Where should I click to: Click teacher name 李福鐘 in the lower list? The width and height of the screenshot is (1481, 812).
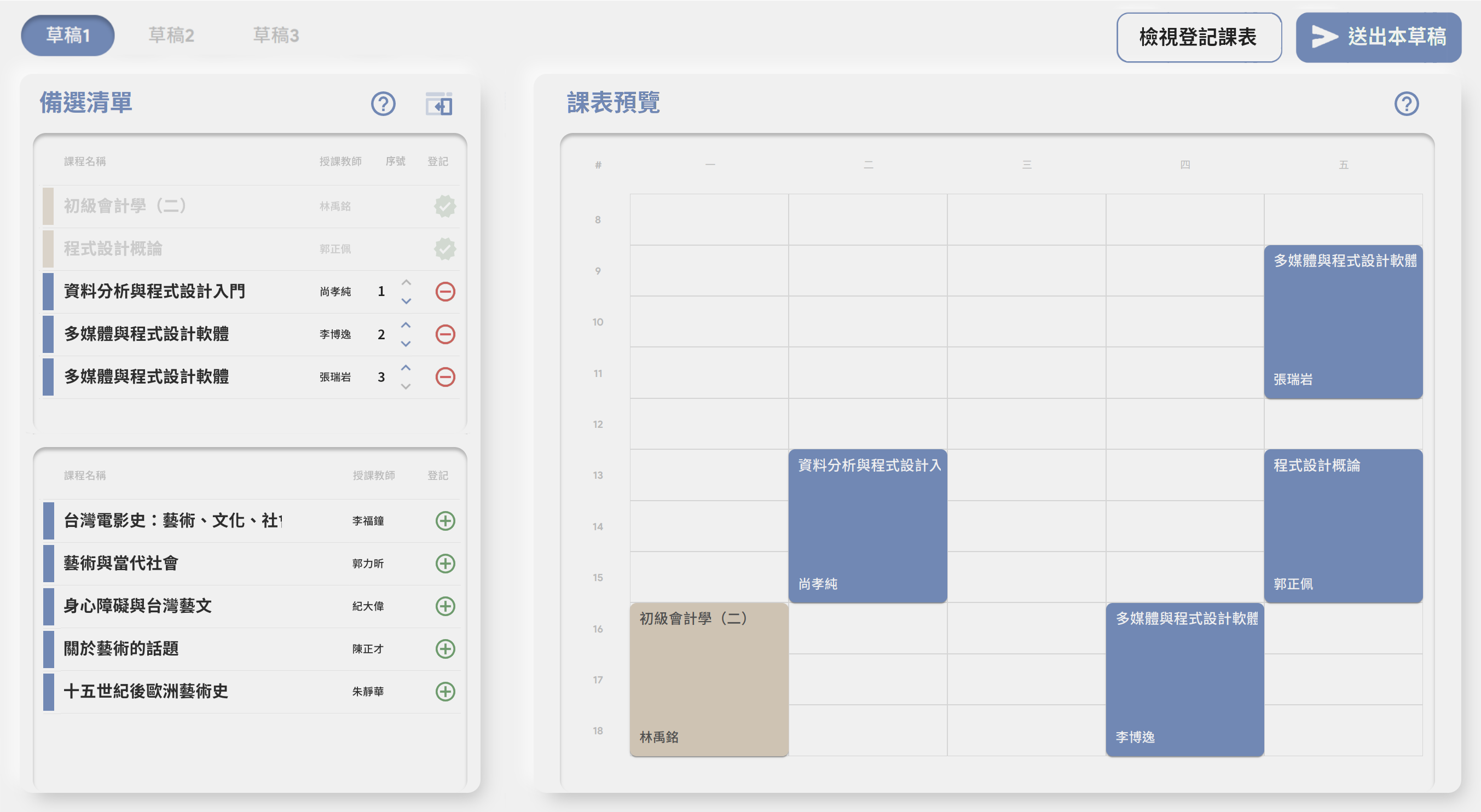pyautogui.click(x=368, y=521)
